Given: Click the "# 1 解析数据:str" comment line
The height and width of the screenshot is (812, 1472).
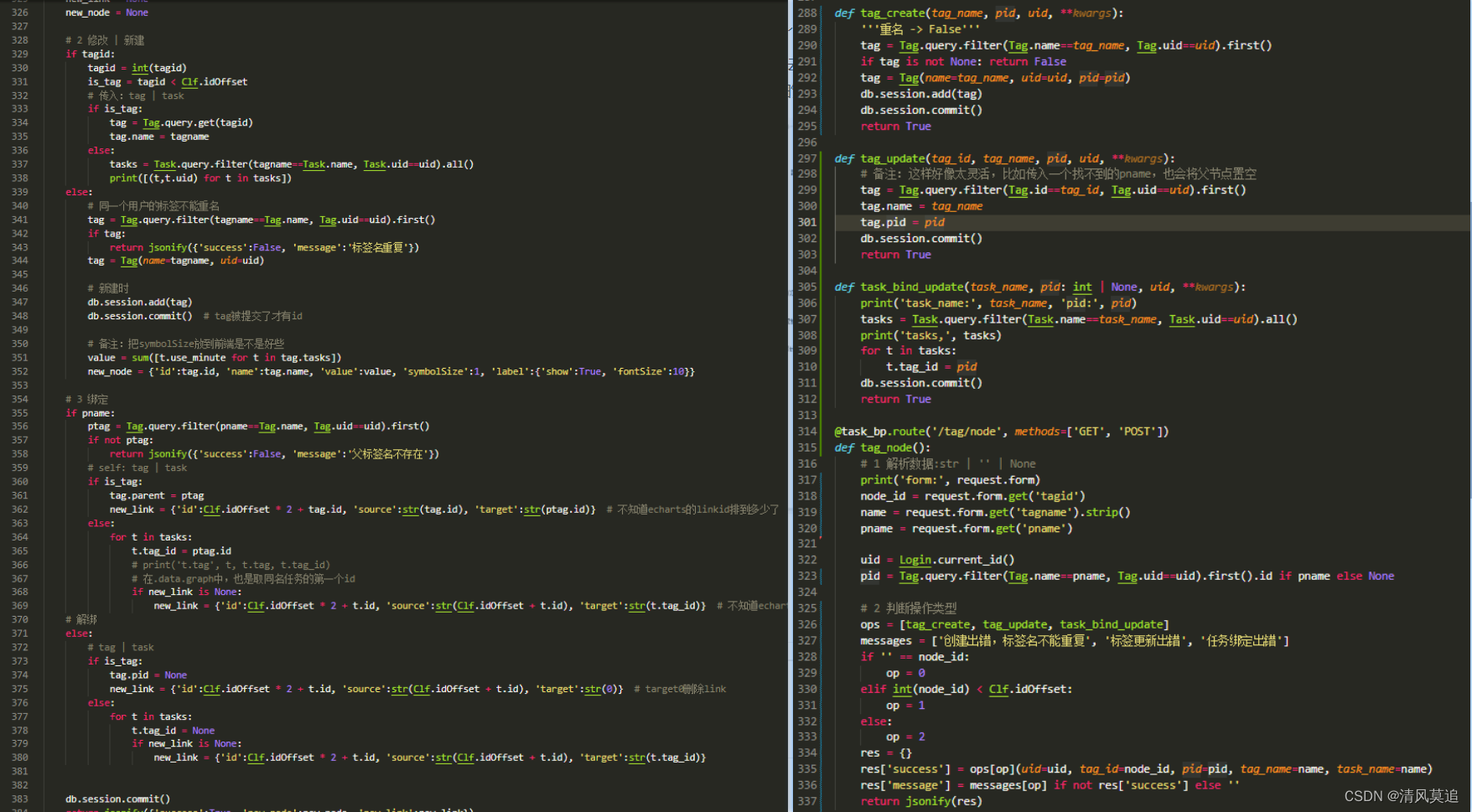Looking at the screenshot, I should pyautogui.click(x=947, y=463).
